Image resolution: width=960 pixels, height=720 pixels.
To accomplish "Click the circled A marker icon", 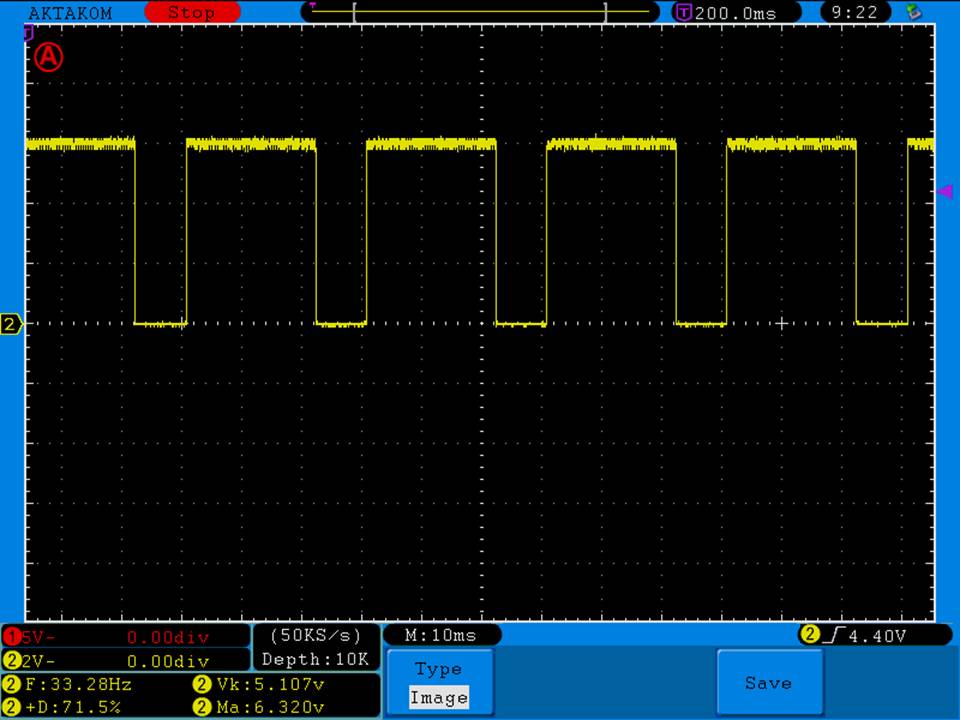I will [x=48, y=57].
